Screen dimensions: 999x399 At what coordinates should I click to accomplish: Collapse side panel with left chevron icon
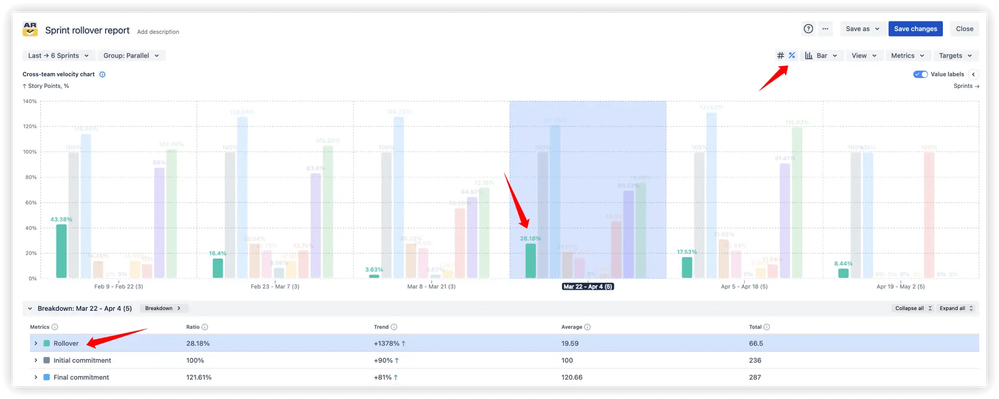(x=974, y=75)
